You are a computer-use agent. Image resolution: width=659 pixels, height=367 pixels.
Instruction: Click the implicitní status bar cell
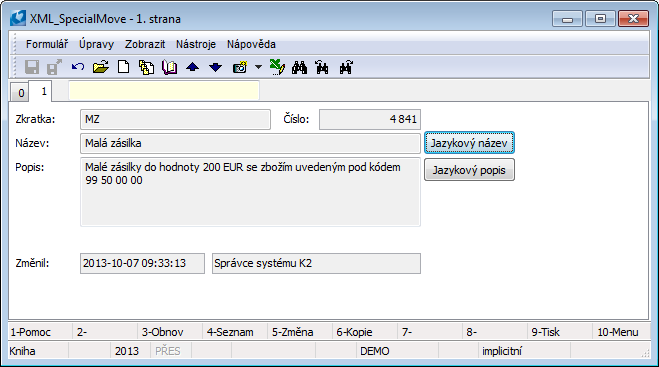(x=525, y=351)
